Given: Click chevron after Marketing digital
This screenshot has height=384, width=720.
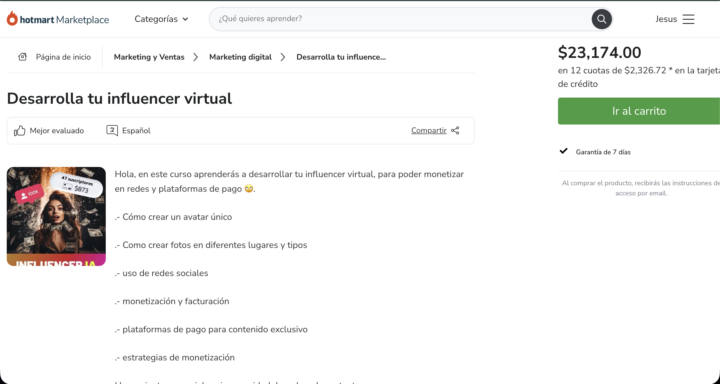Looking at the screenshot, I should tap(283, 57).
